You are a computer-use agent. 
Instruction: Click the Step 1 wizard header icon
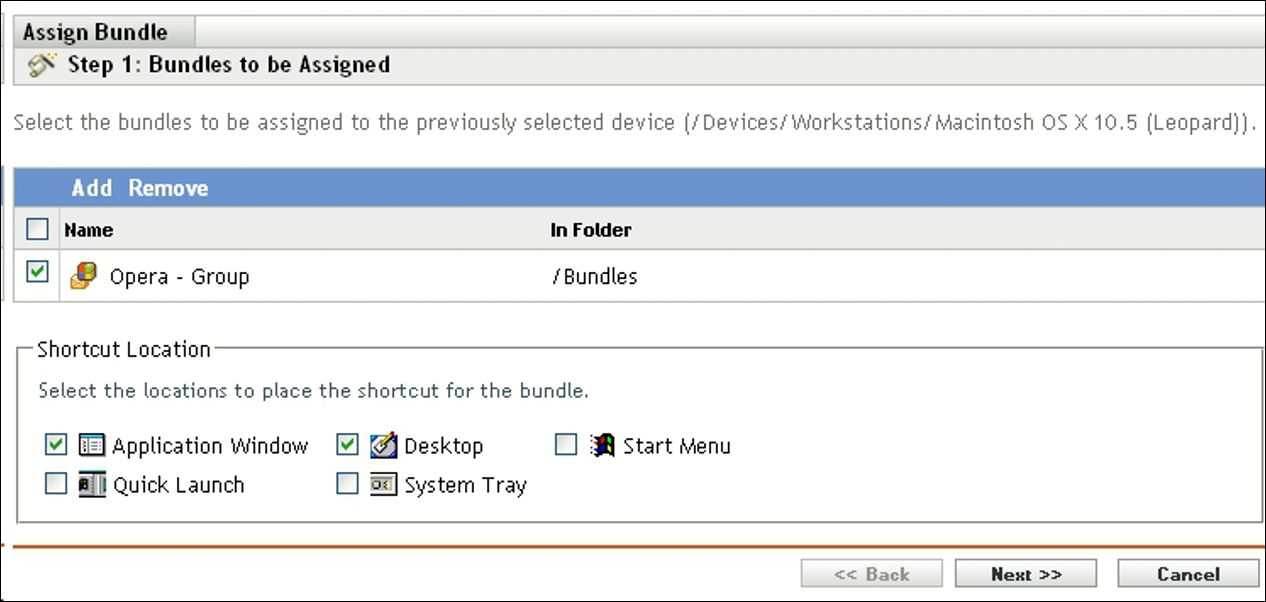(x=42, y=66)
